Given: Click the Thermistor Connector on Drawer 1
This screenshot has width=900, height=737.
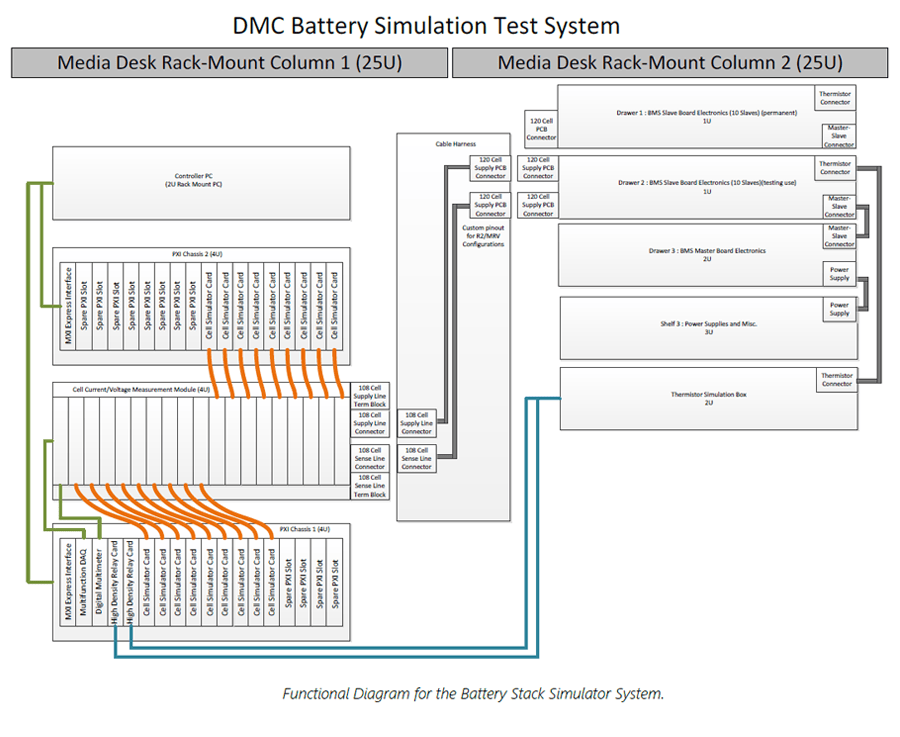Looking at the screenshot, I should click(x=835, y=98).
